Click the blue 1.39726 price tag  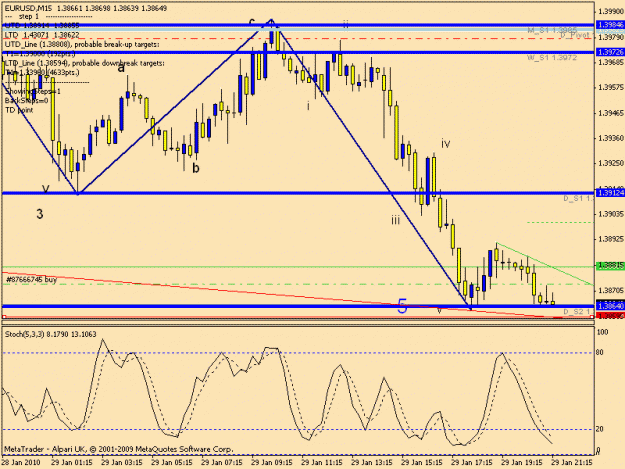pyautogui.click(x=610, y=52)
